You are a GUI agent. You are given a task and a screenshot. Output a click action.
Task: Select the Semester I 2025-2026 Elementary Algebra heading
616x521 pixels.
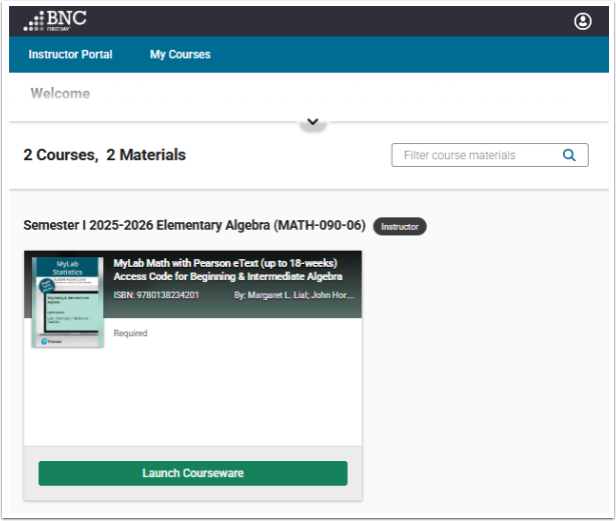pyautogui.click(x=194, y=226)
